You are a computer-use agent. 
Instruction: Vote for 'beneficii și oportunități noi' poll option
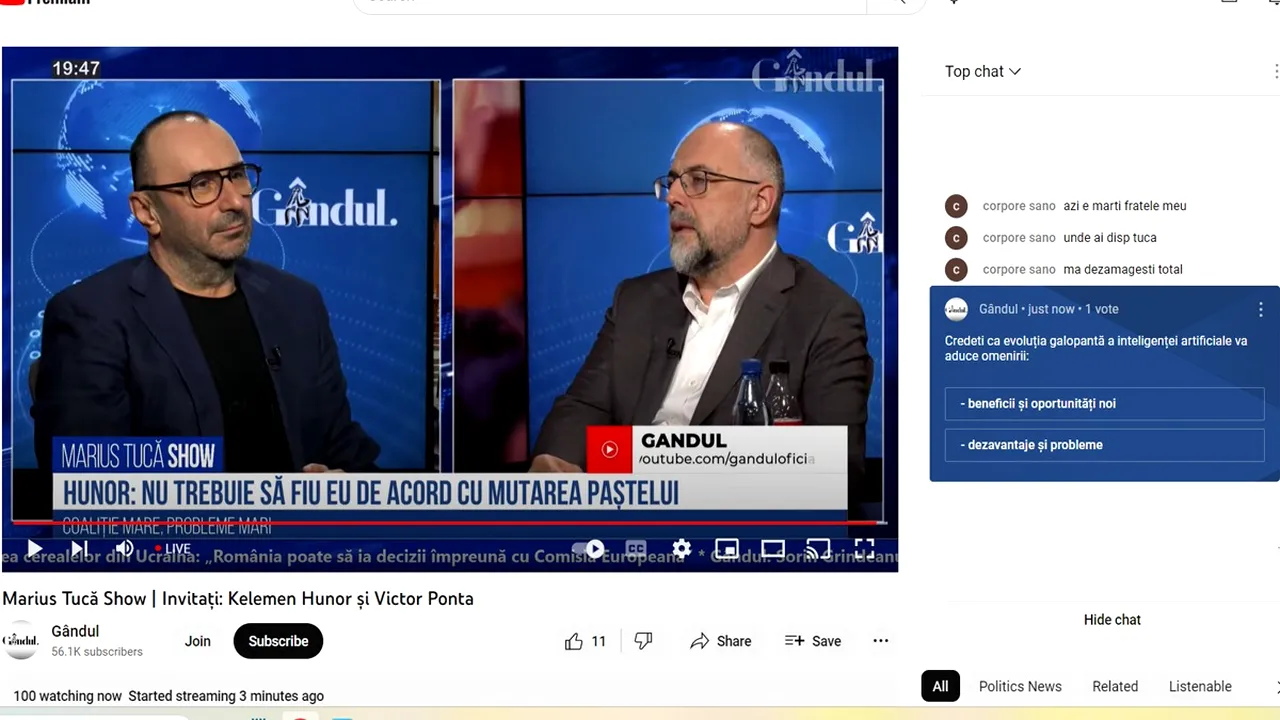click(x=1104, y=403)
